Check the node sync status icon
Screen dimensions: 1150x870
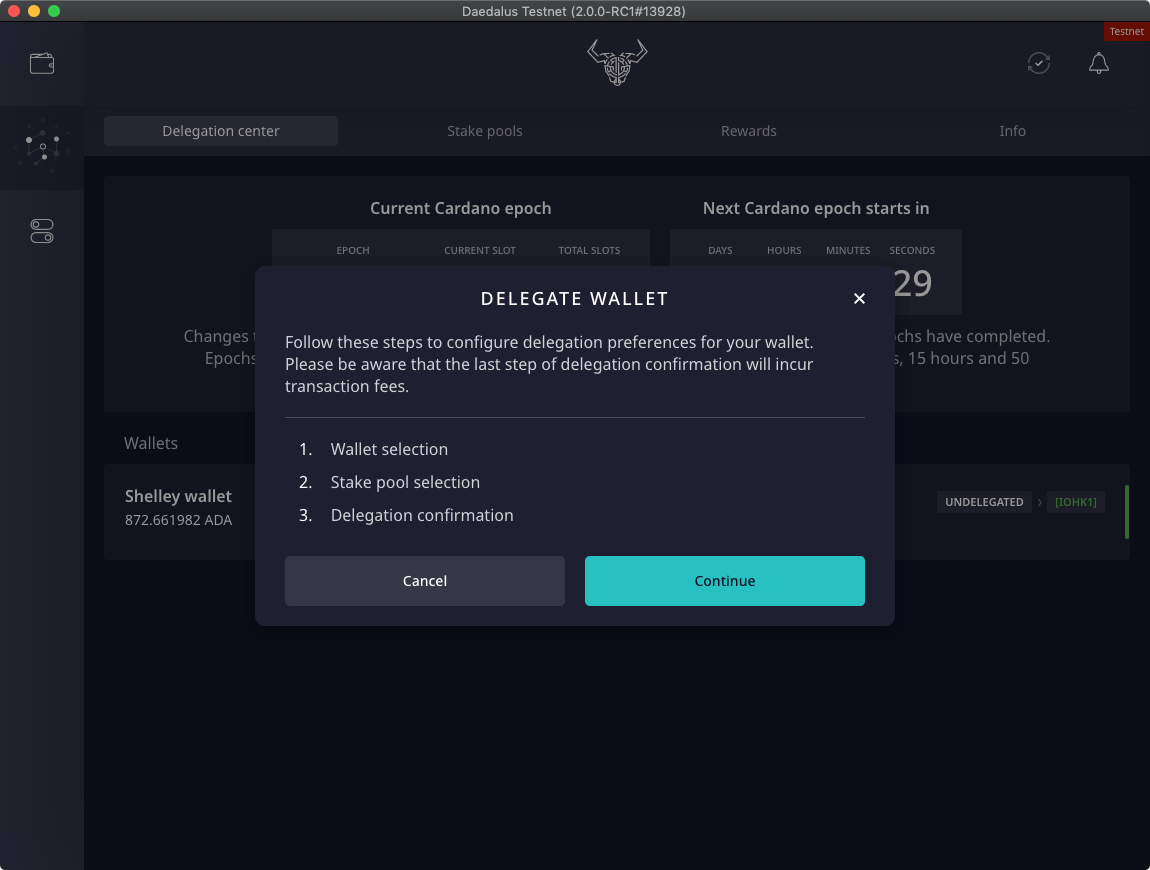click(x=1039, y=64)
